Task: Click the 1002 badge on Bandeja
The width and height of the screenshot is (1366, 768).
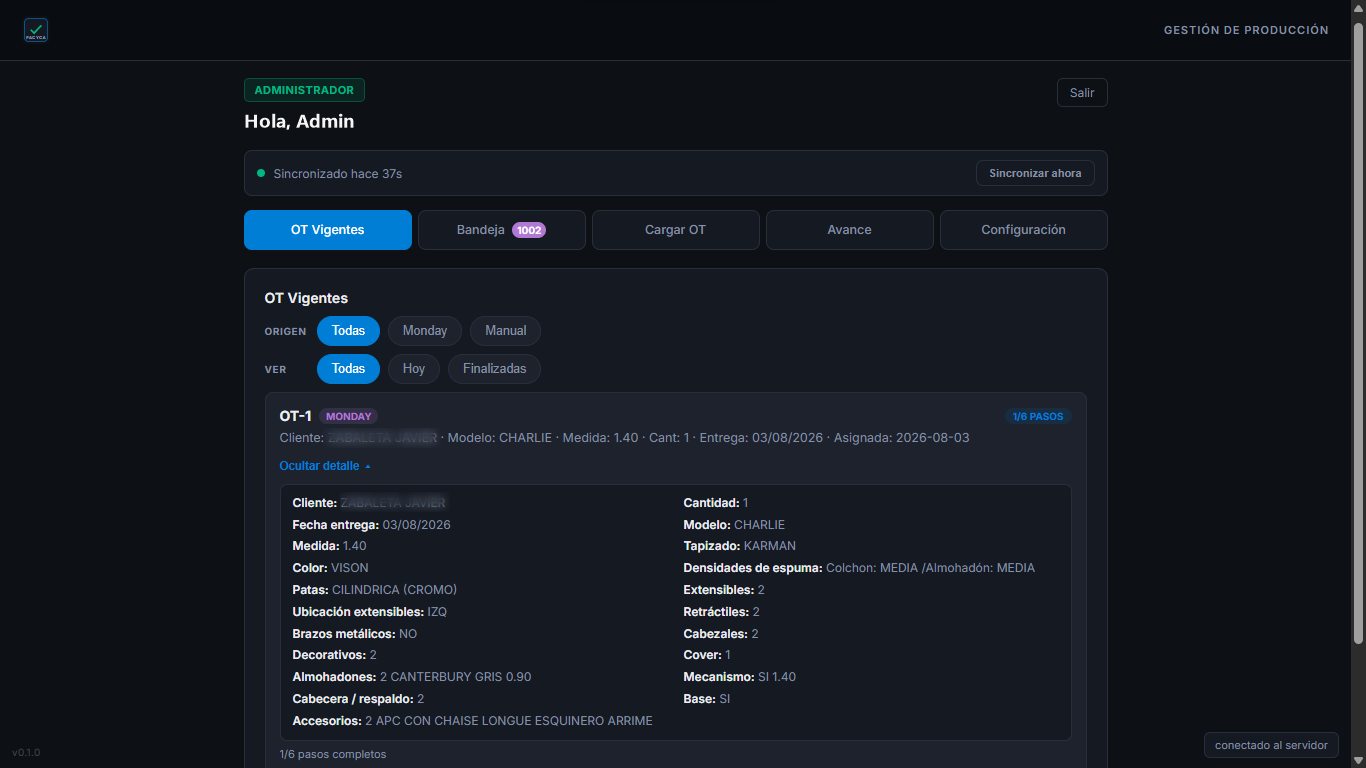Action: pos(529,230)
